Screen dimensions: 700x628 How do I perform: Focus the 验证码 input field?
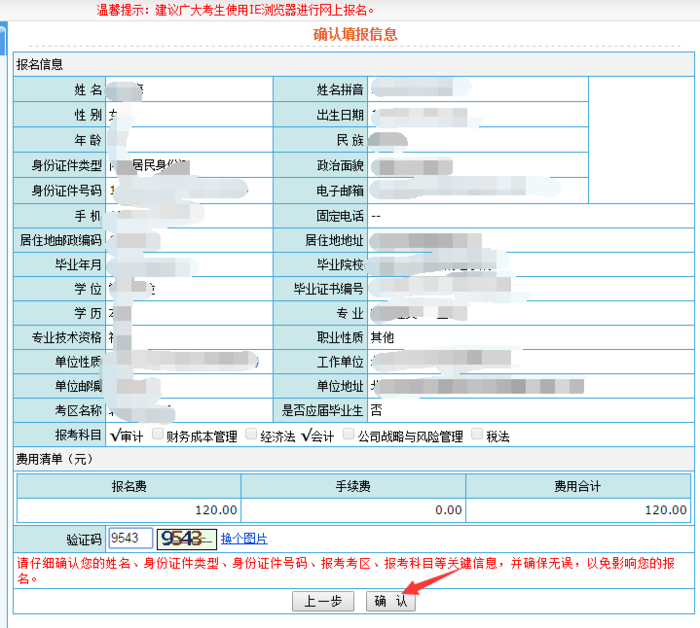(130, 539)
